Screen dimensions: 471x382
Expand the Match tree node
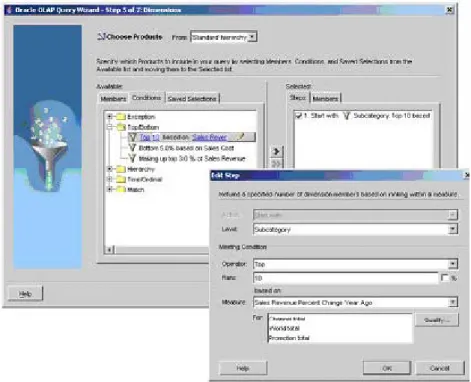pos(110,190)
